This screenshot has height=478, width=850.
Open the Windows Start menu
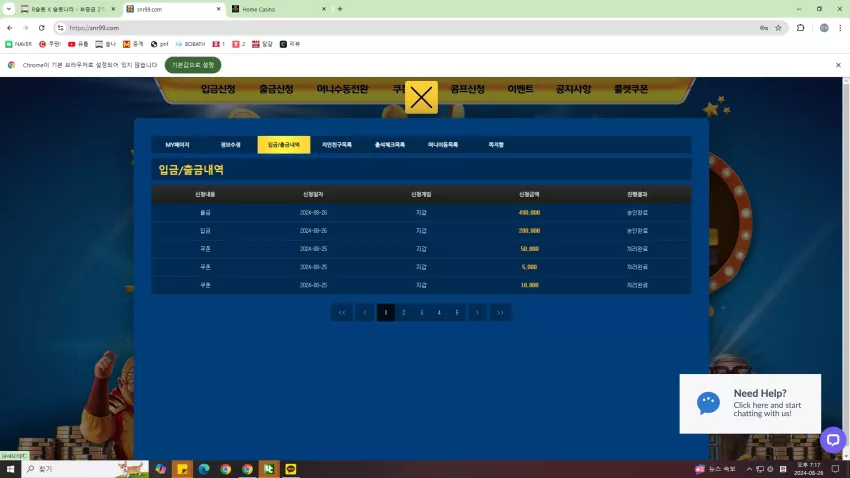click(10, 469)
